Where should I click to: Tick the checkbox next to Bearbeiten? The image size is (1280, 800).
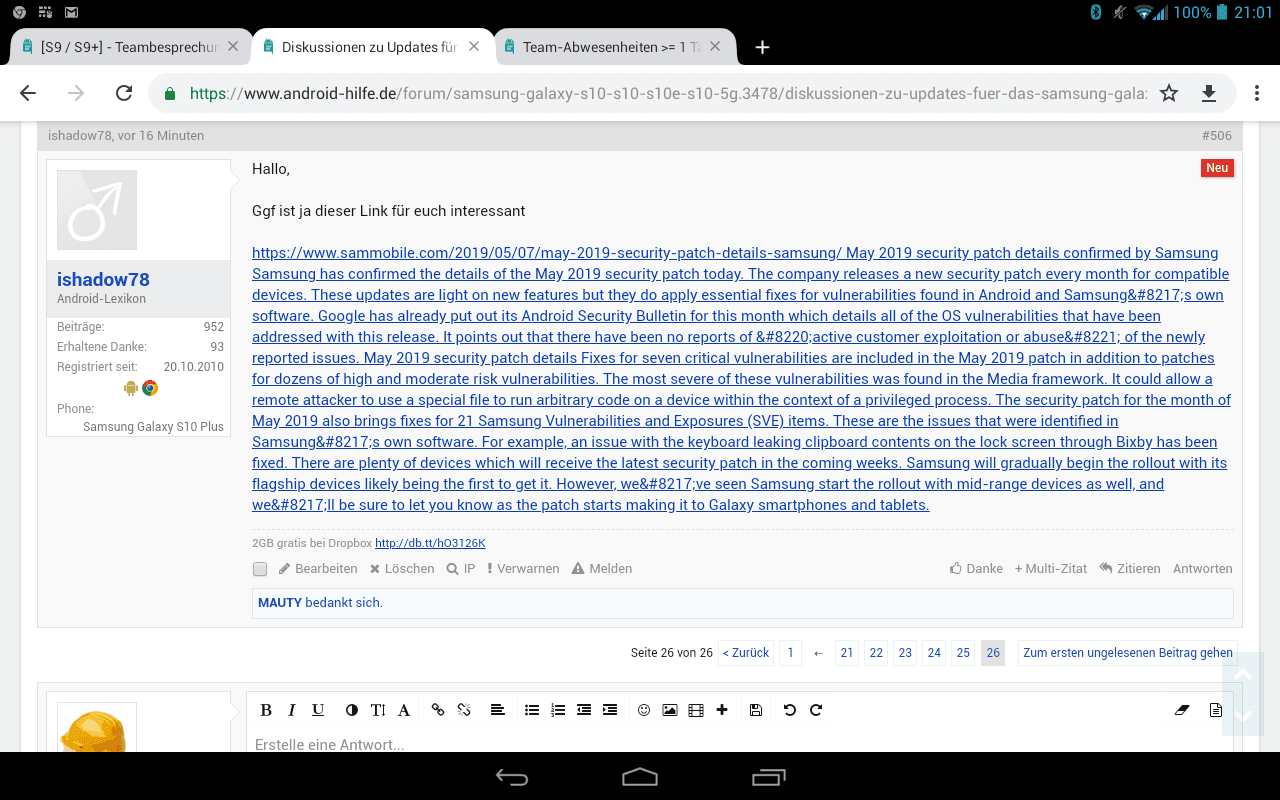click(260, 569)
